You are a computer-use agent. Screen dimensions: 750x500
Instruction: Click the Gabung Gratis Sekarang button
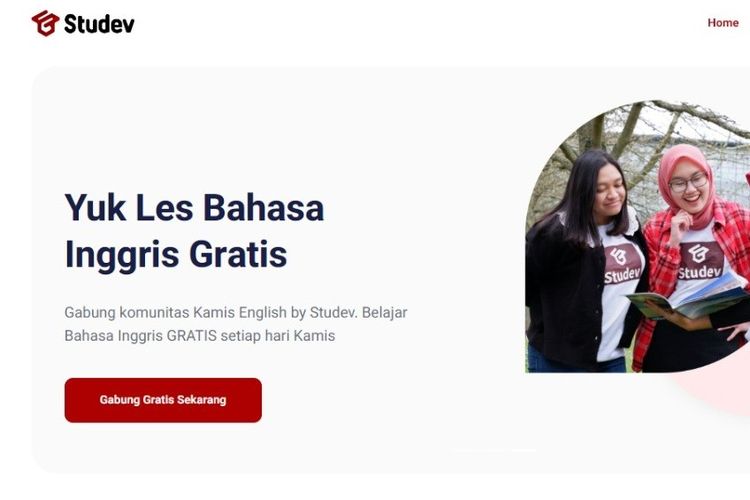click(x=163, y=400)
